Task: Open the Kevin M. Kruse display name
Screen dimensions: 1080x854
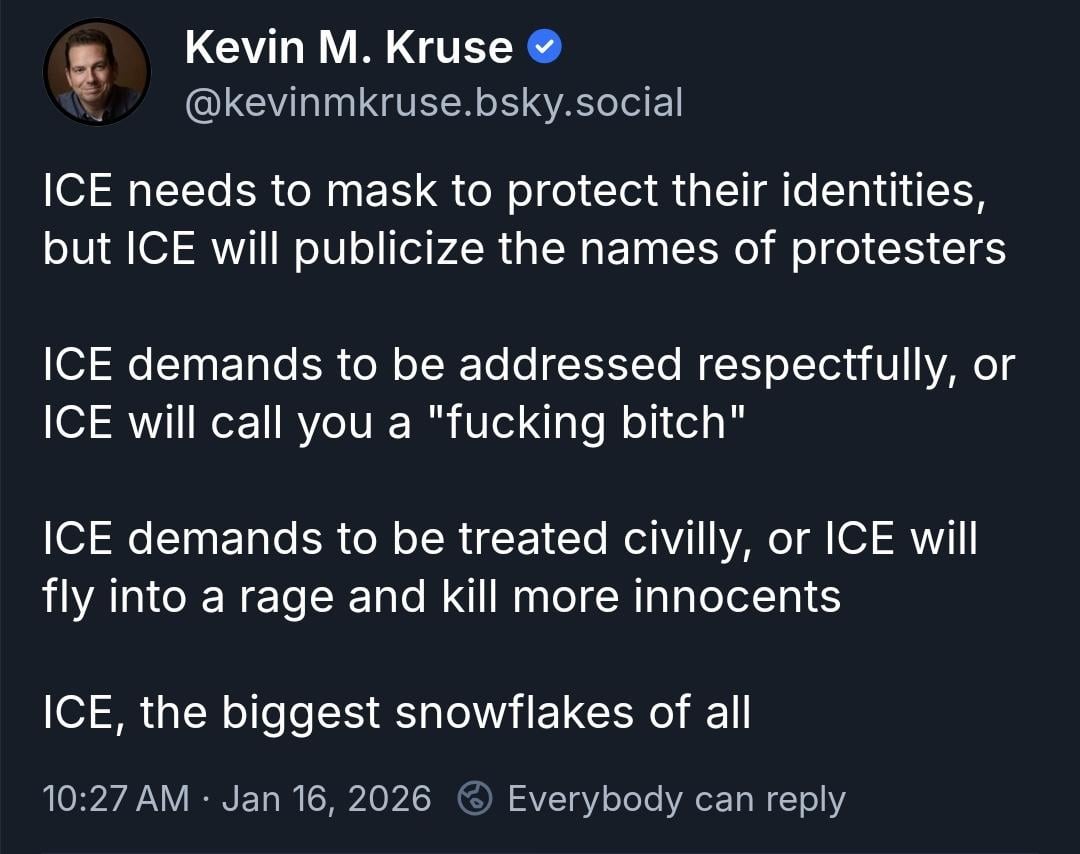Action: click(x=349, y=47)
